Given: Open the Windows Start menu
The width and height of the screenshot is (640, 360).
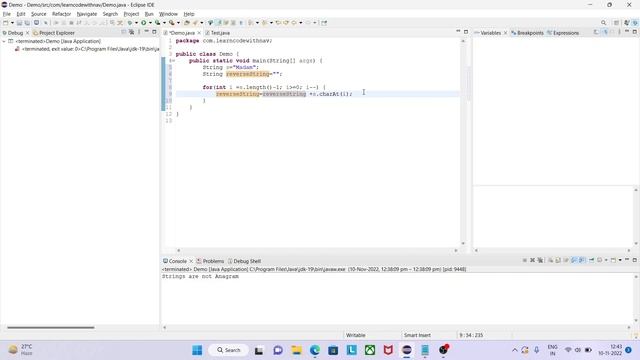Looking at the screenshot, I should [197, 350].
